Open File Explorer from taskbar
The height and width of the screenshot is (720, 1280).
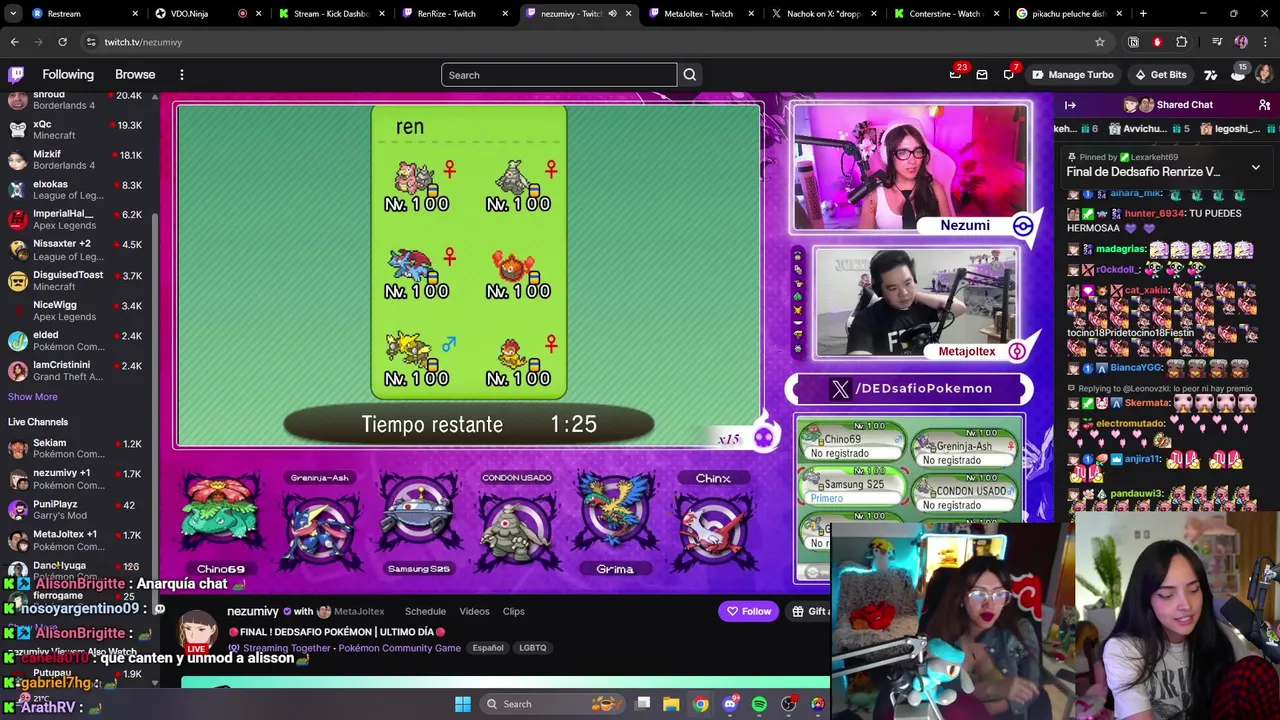pyautogui.click(x=671, y=704)
